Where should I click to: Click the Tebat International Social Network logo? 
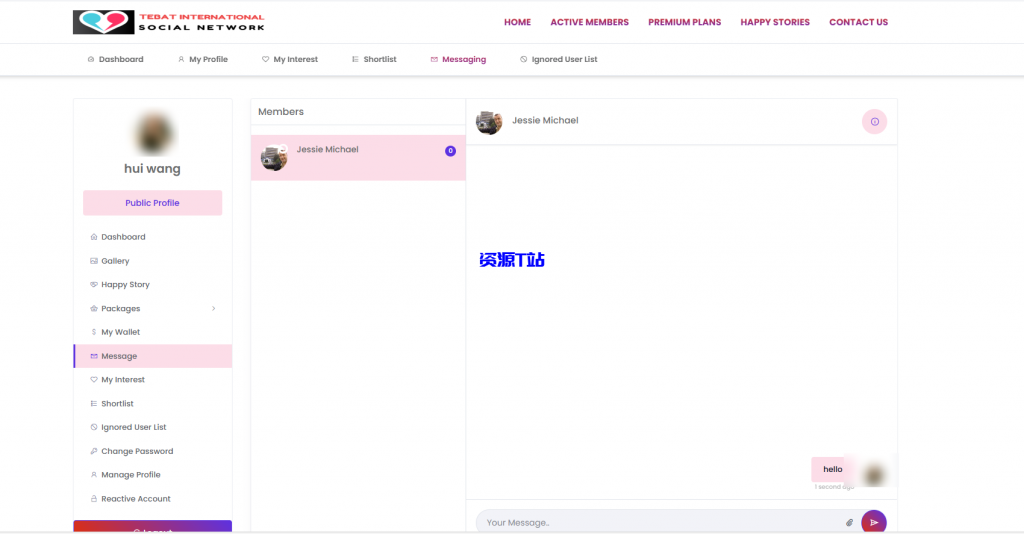(x=169, y=22)
